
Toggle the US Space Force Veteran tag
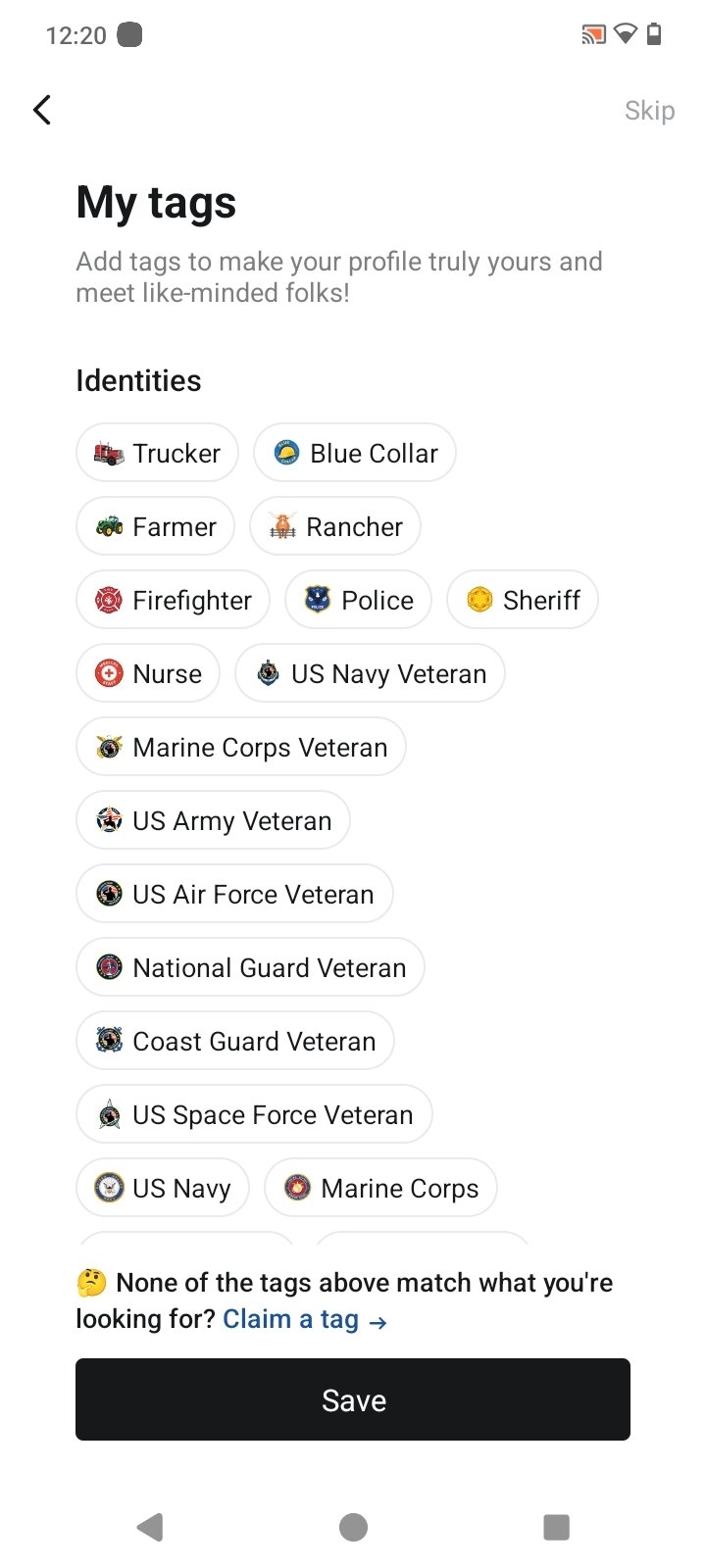point(254,1114)
